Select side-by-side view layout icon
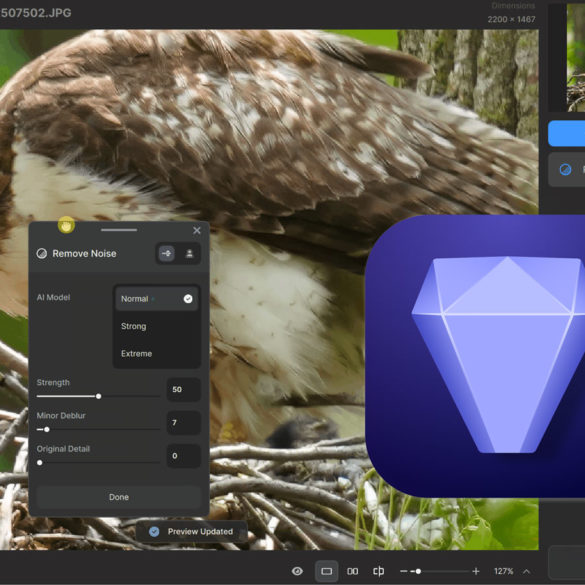Viewport: 585px width, 585px height. pos(353,571)
